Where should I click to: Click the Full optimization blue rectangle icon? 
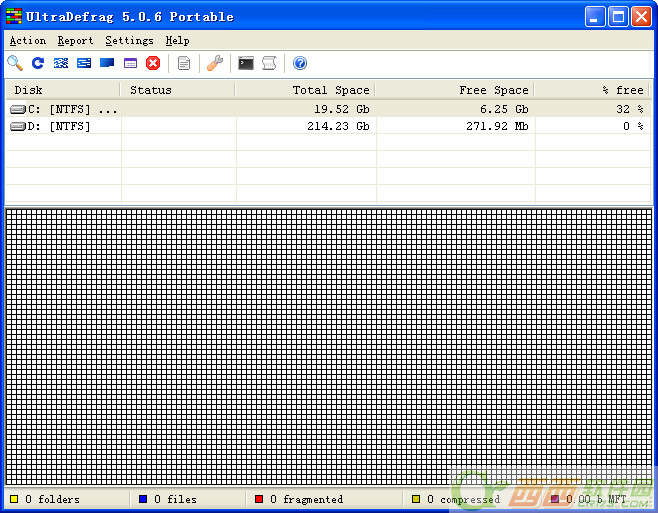pos(107,63)
